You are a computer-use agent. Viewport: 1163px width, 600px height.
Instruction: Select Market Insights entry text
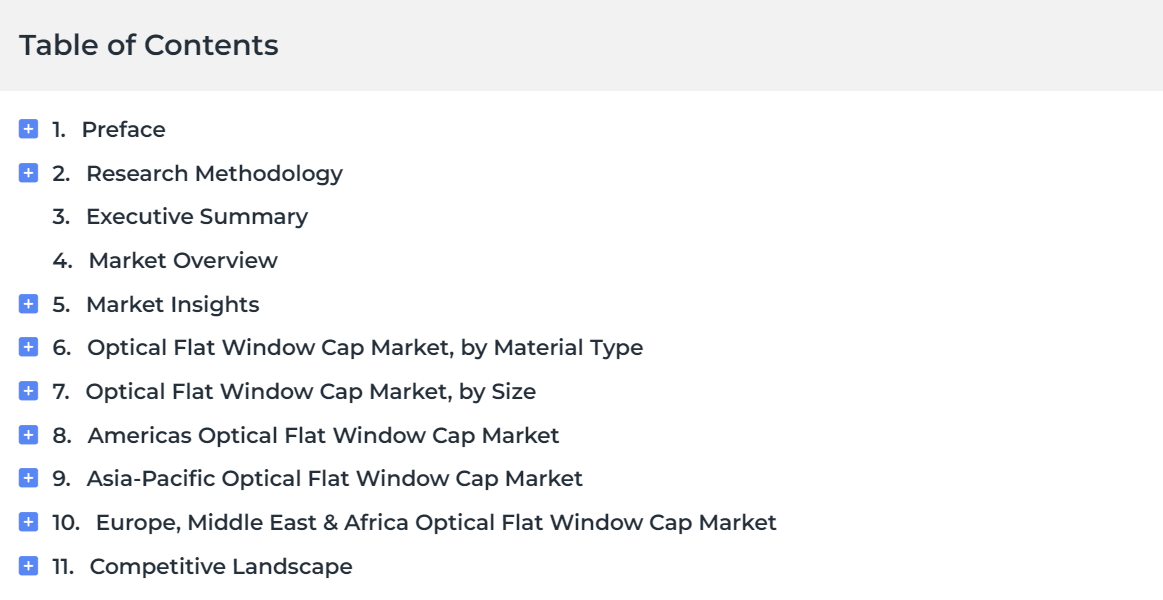(x=173, y=305)
